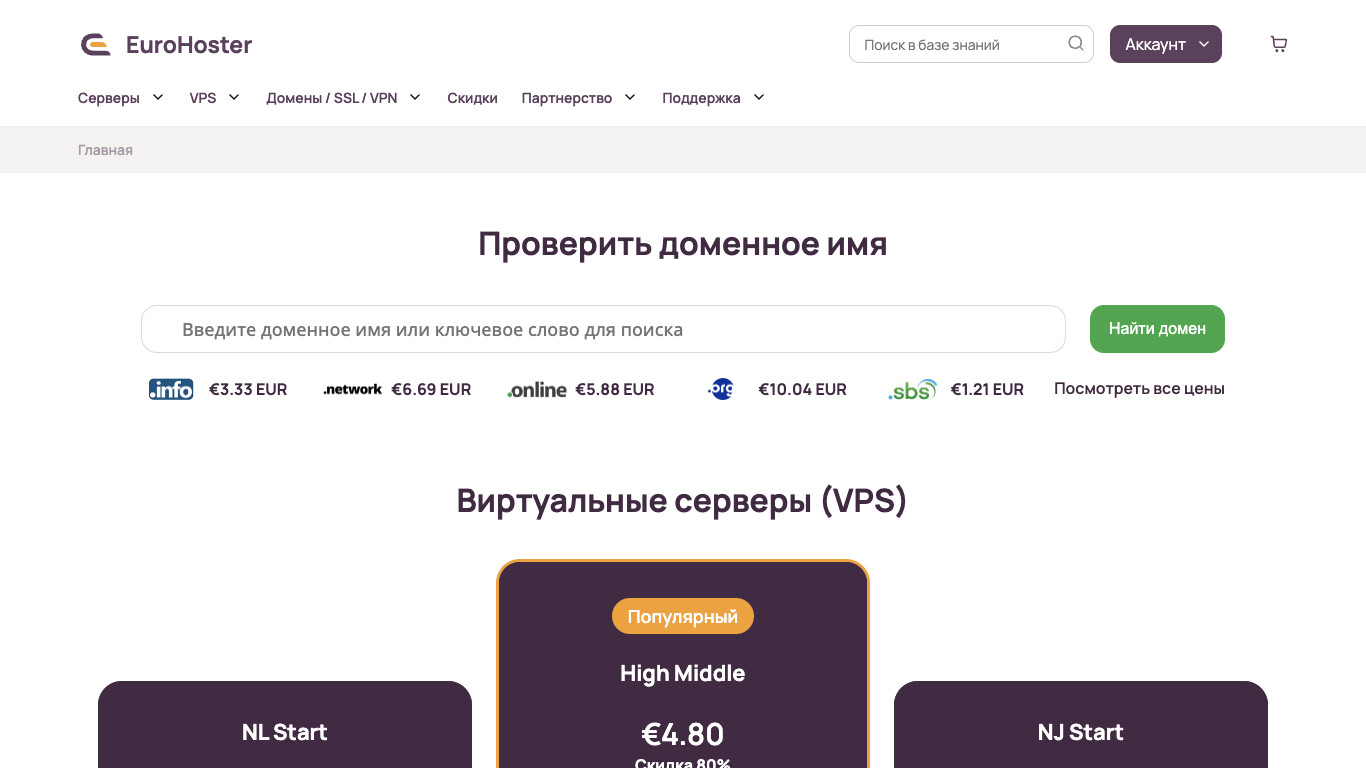Expand the Аккаунт dropdown
1366x768 pixels.
pos(1165,44)
